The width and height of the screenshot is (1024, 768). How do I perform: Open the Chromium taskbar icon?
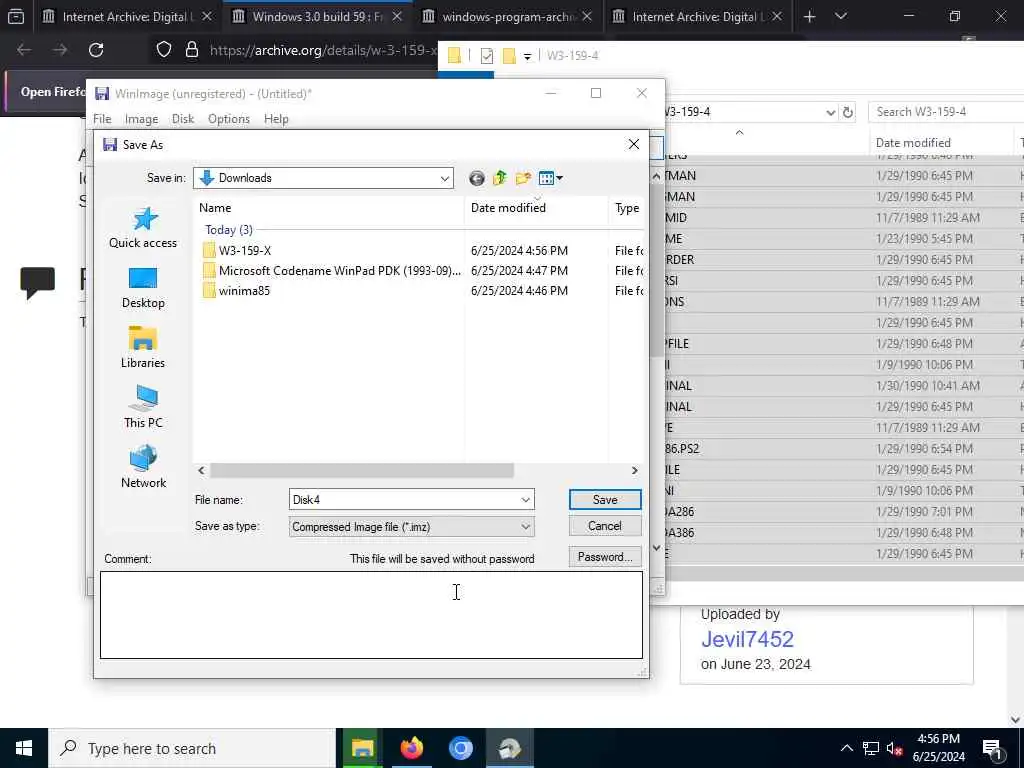[x=460, y=748]
